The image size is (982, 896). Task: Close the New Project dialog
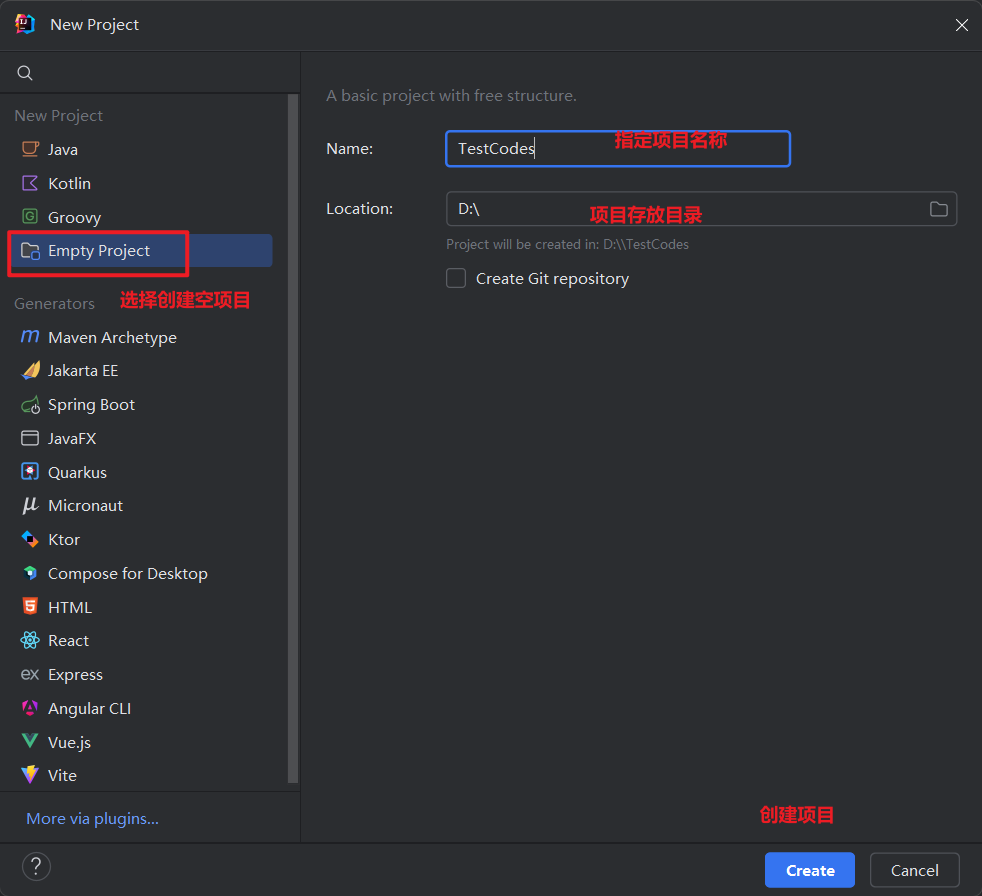pos(961,25)
